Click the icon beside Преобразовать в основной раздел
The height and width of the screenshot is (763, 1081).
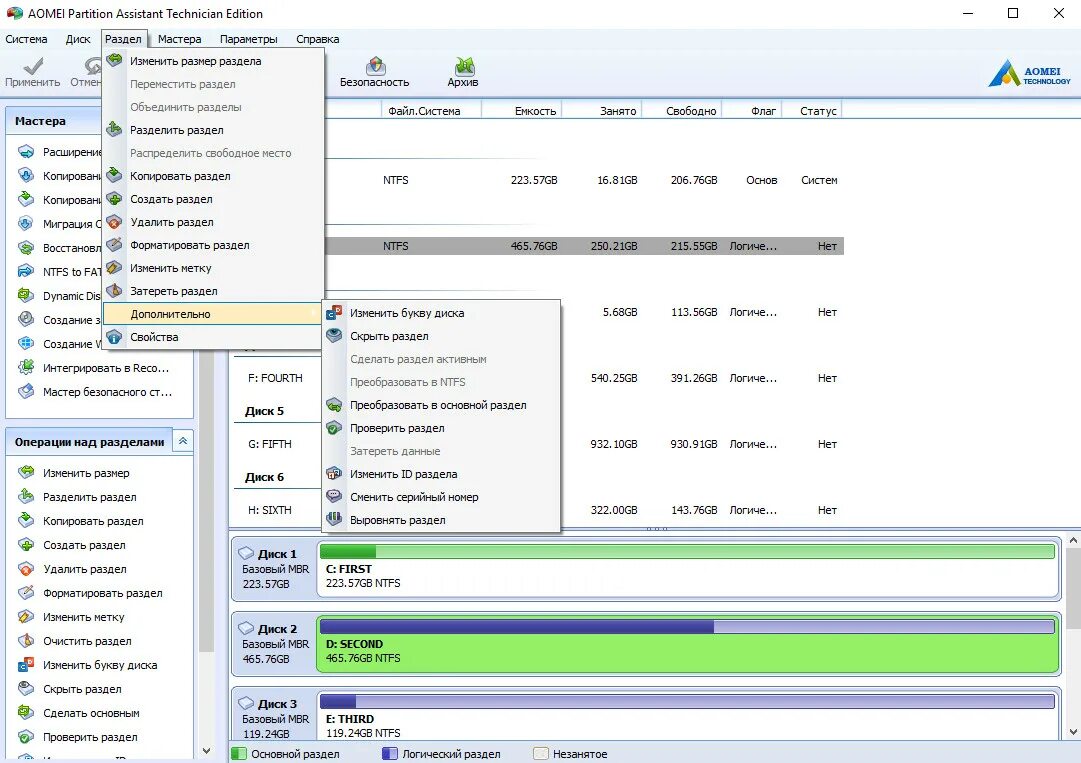pyautogui.click(x=334, y=405)
